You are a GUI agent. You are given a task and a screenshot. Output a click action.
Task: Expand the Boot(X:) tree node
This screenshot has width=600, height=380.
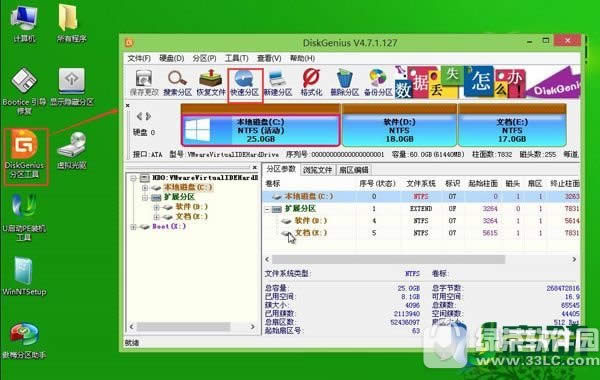[133, 227]
